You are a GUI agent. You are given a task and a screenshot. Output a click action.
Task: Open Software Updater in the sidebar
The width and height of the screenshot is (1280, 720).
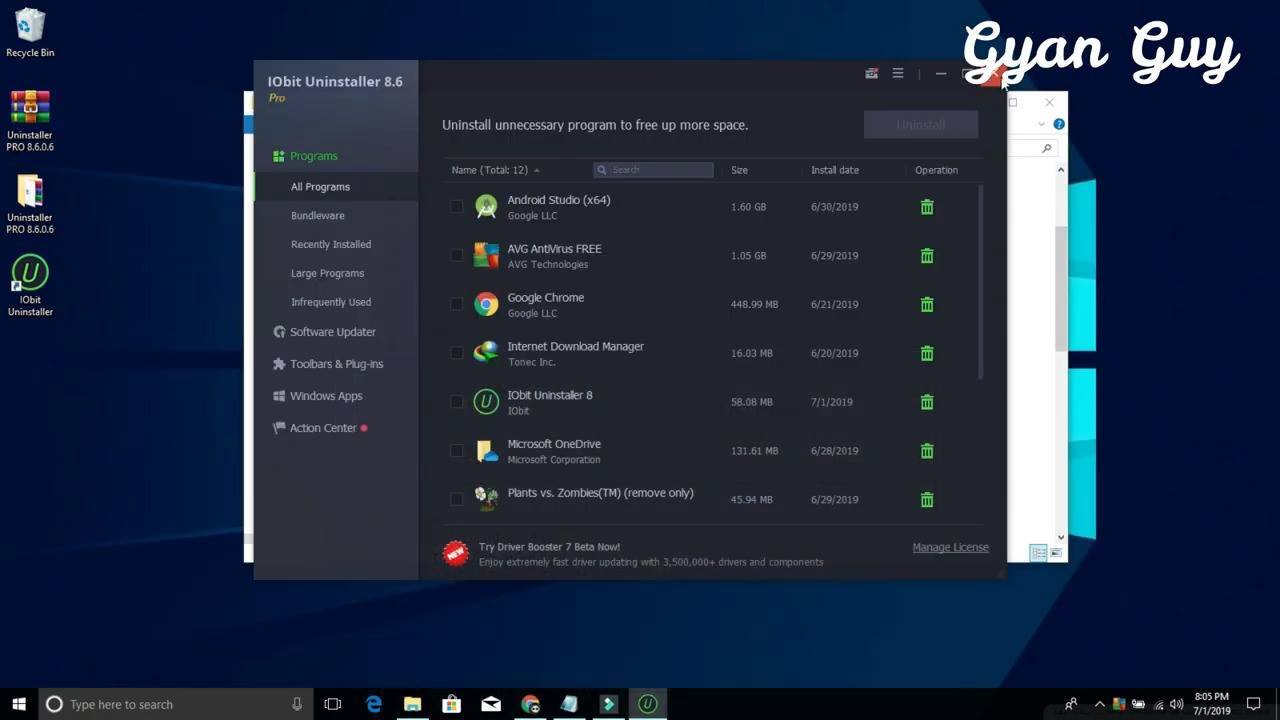point(325,332)
